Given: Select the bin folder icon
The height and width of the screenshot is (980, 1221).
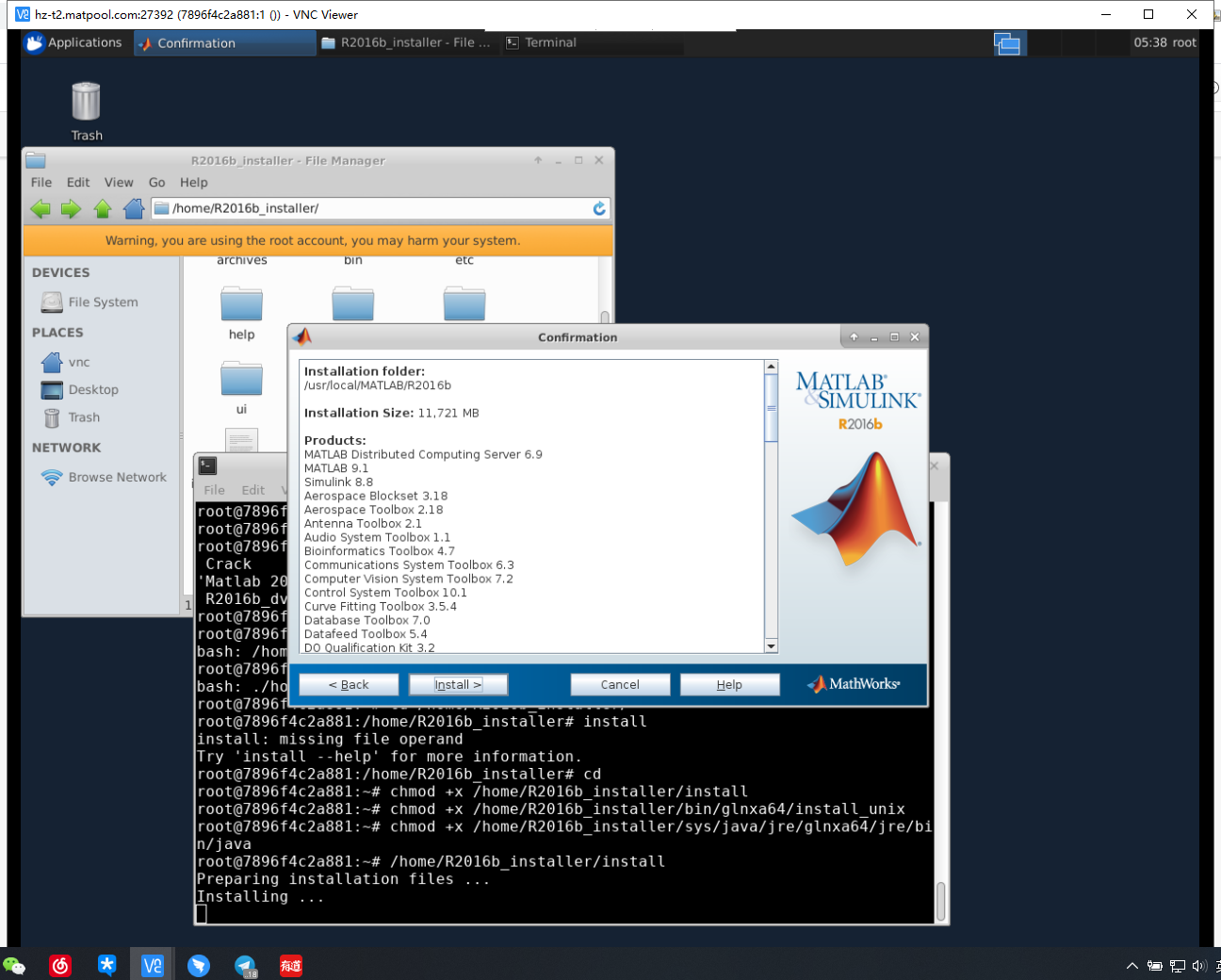Looking at the screenshot, I should tap(353, 305).
